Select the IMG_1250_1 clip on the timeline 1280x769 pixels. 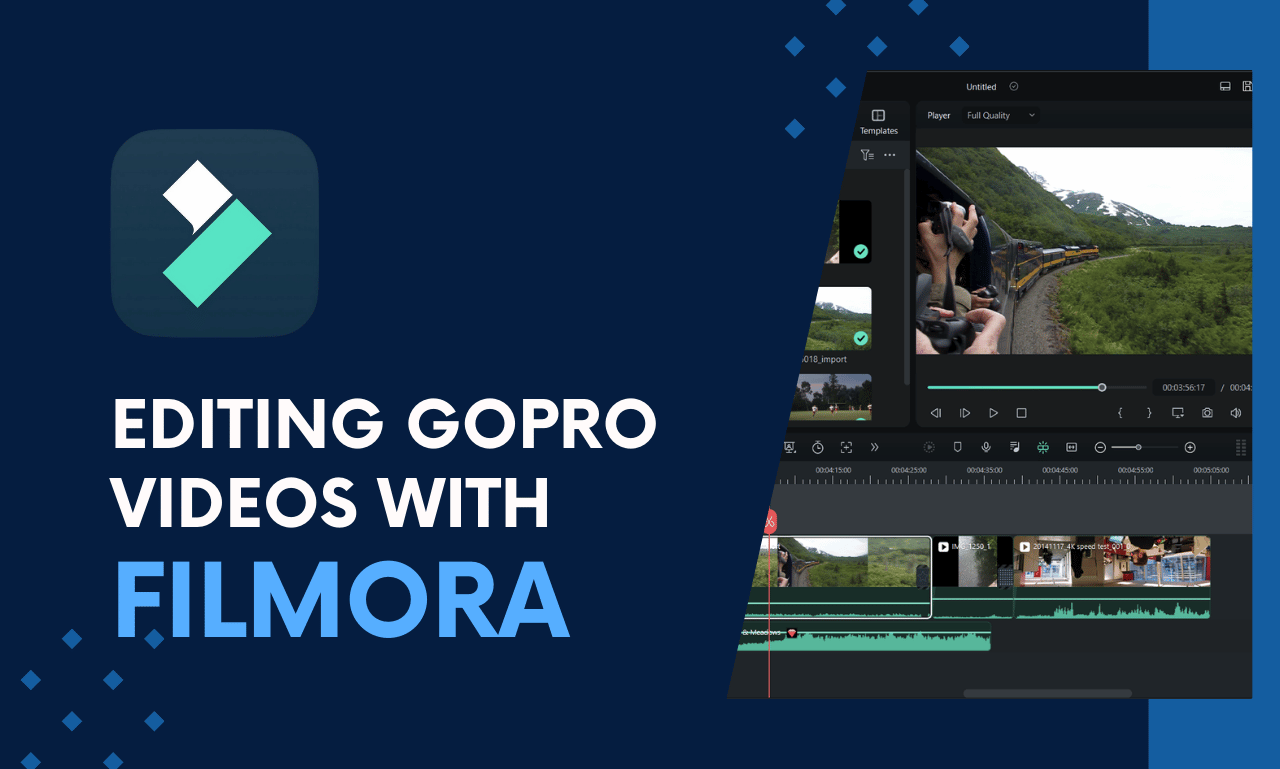pos(972,577)
